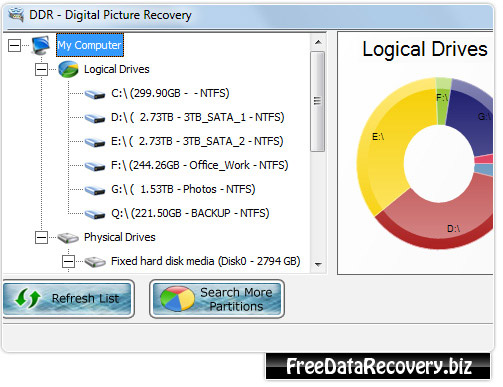Screen dimensions: 503x387
Task: Click the DDR application title icon
Action: [x=16, y=14]
